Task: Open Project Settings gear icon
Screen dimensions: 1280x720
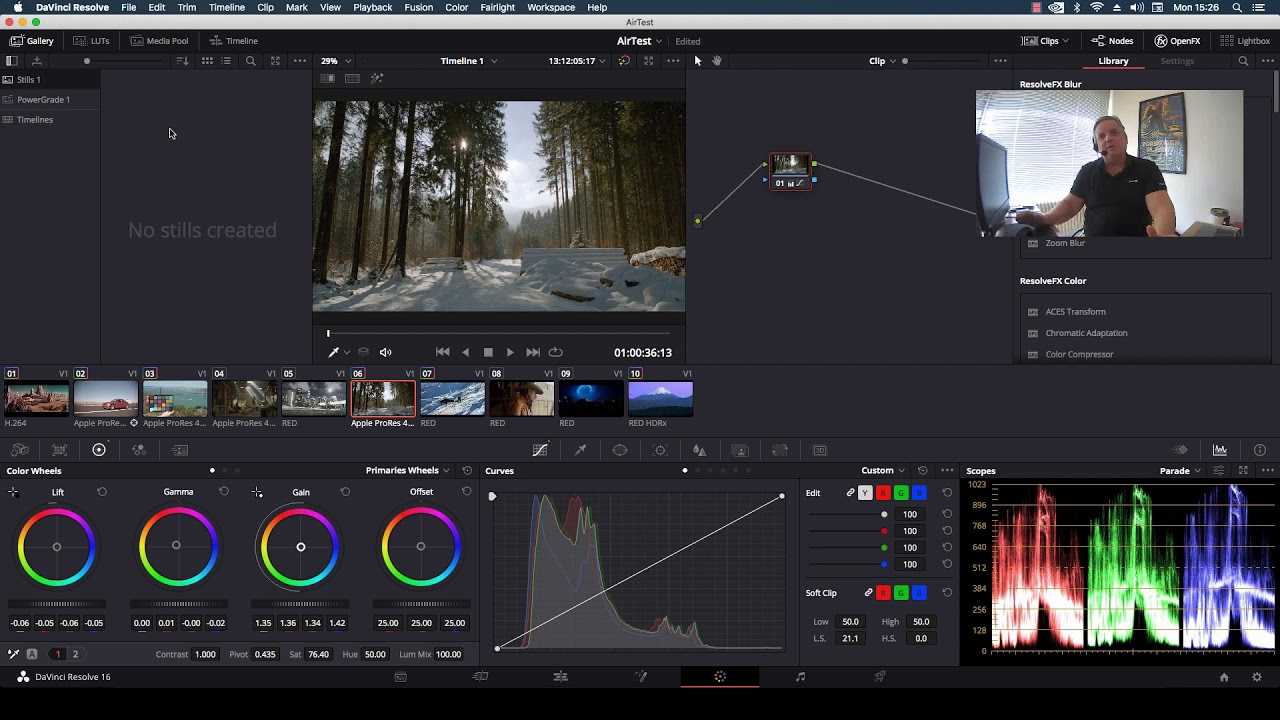Action: [x=1257, y=677]
